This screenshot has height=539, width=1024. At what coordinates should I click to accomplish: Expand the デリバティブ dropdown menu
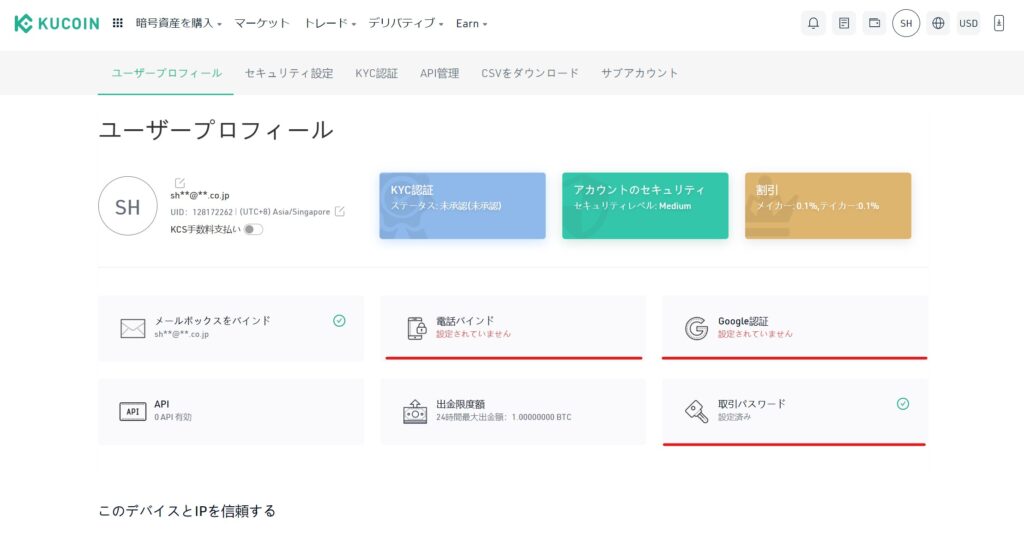point(406,24)
